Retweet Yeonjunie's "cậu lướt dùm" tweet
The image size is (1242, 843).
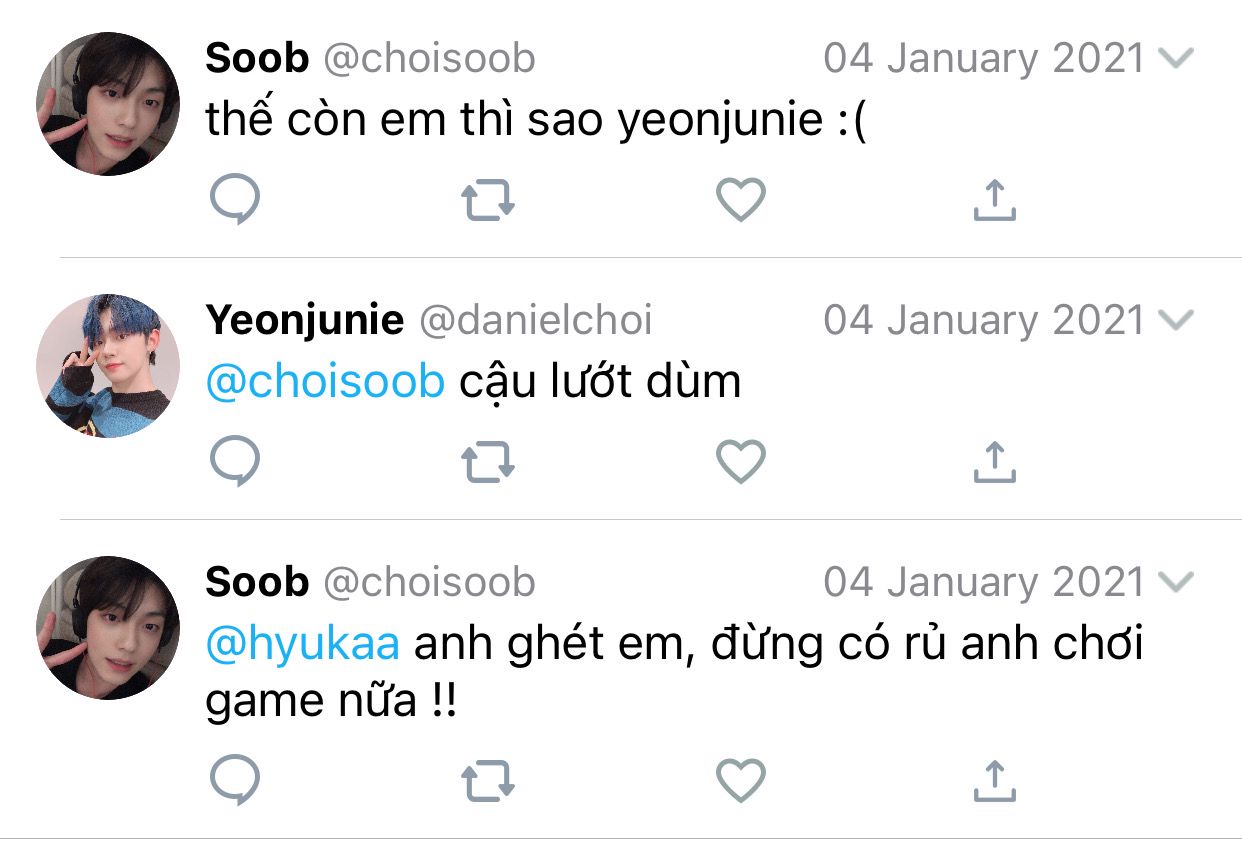[x=488, y=462]
